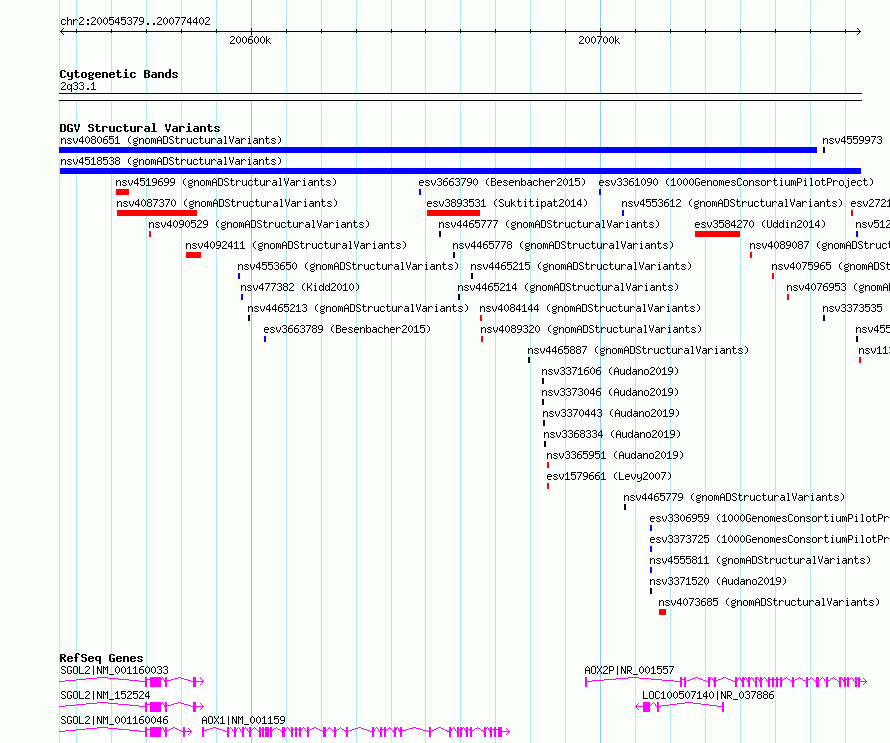
Task: Click the nsv4073685 red variant block
Action: (662, 612)
